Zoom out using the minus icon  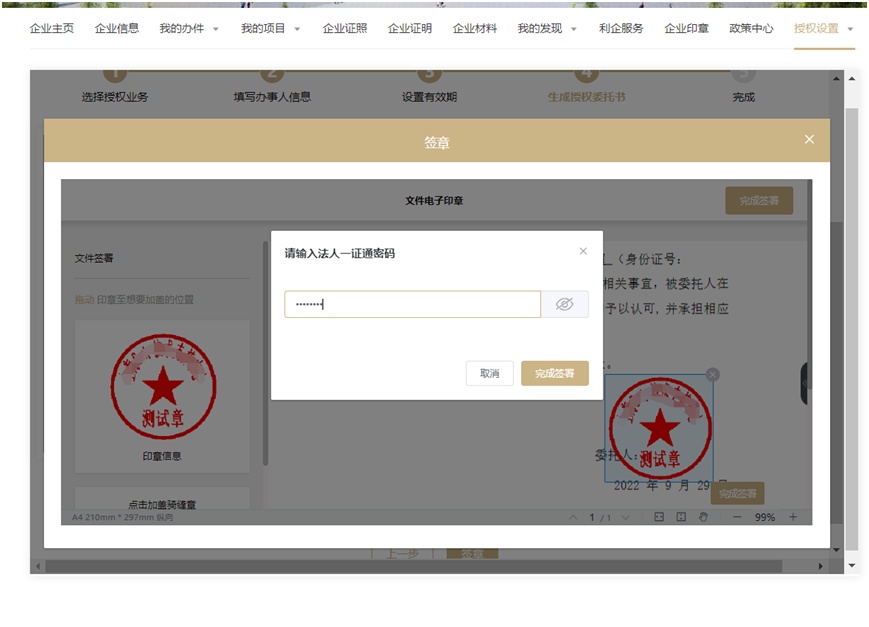pyautogui.click(x=737, y=517)
